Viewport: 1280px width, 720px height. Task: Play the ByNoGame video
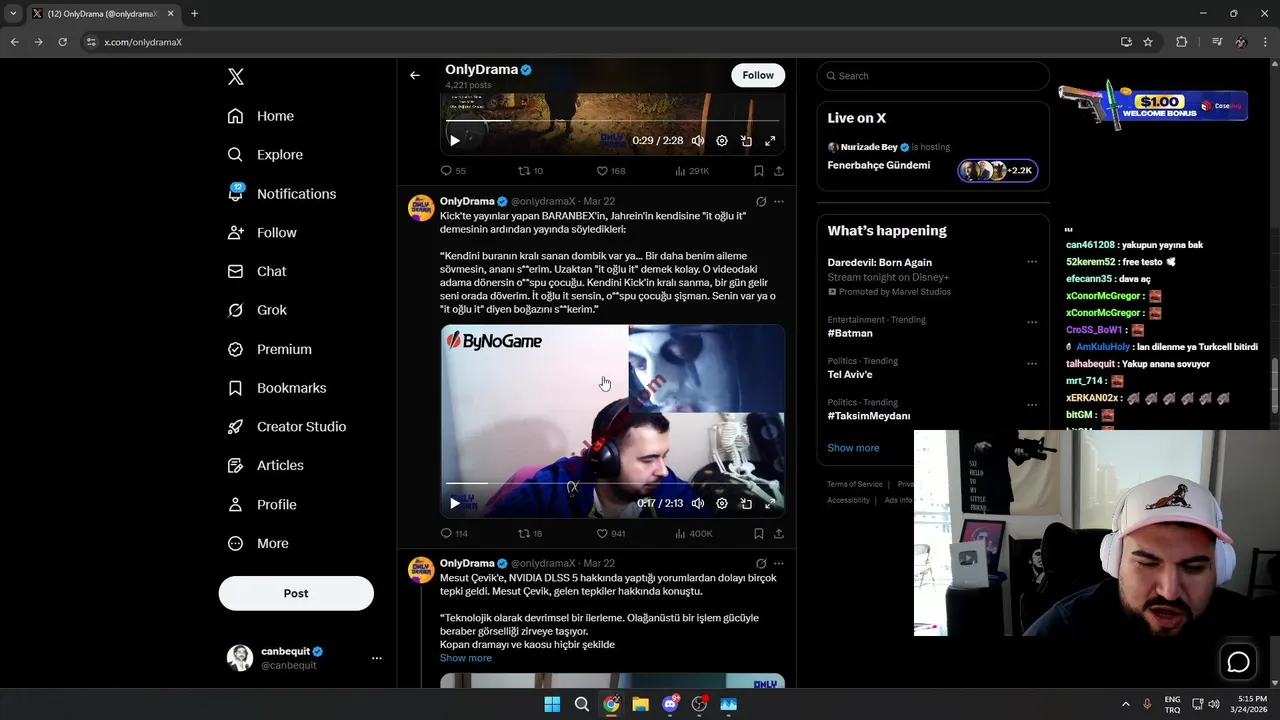[x=454, y=503]
